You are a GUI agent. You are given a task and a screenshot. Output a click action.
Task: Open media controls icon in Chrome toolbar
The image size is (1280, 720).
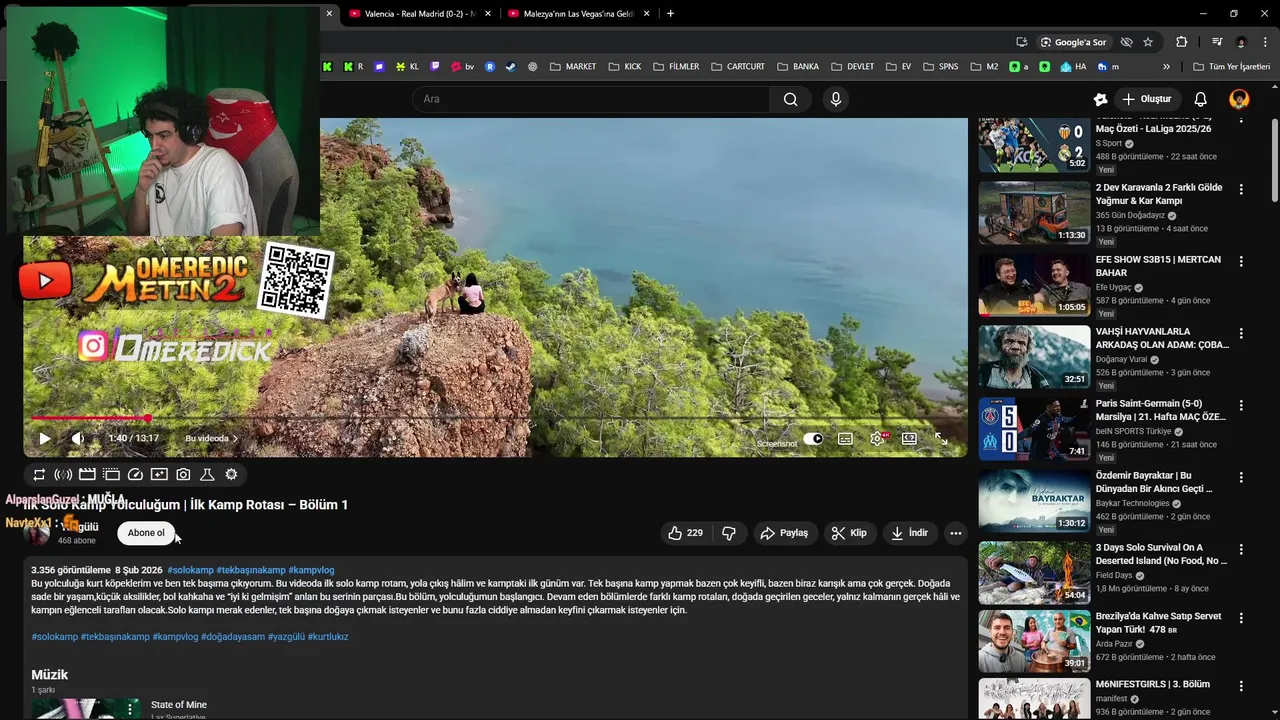point(1217,42)
